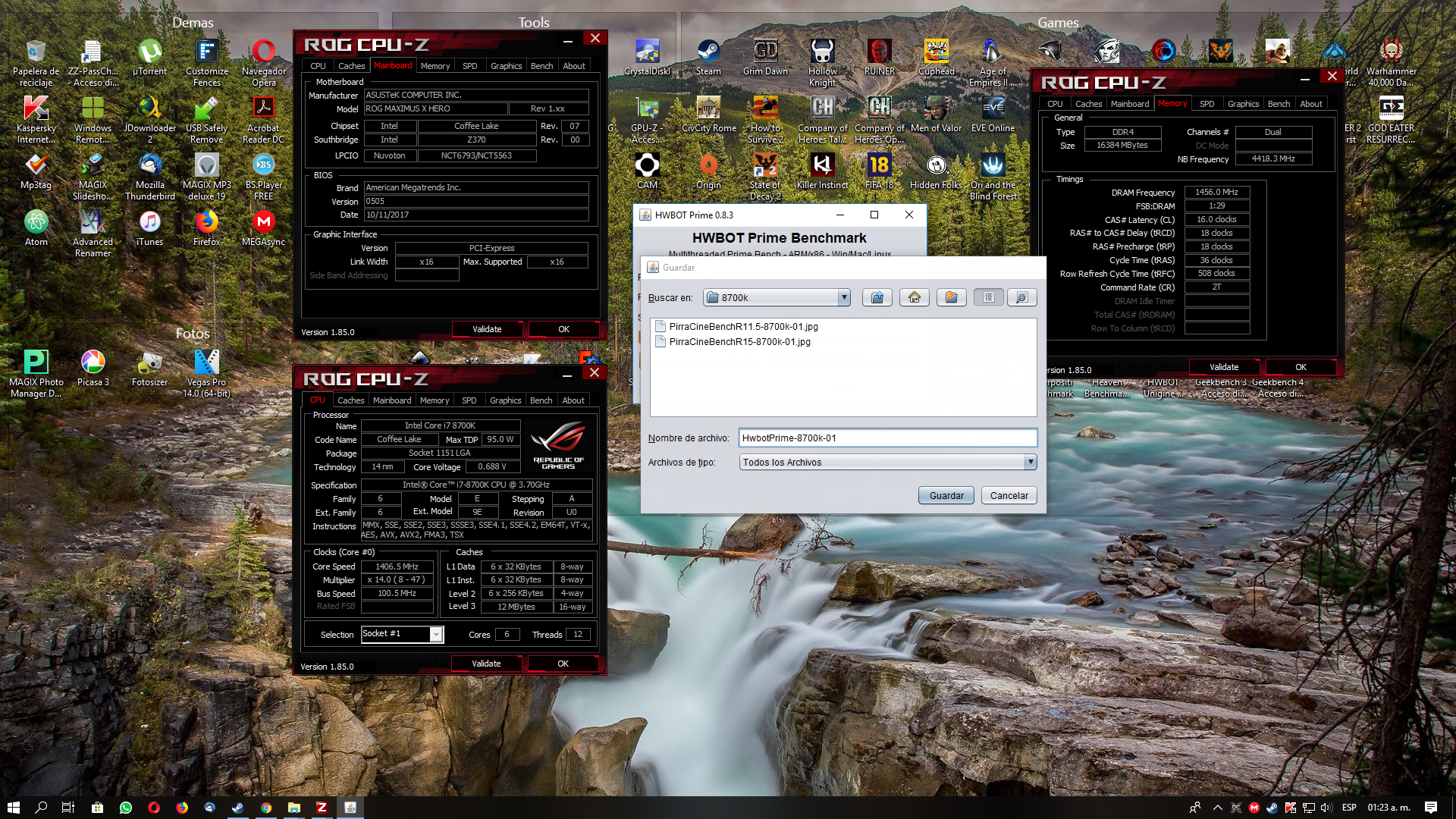Click the home folder icon in Guardar dialog
The image size is (1456, 819).
[x=915, y=297]
